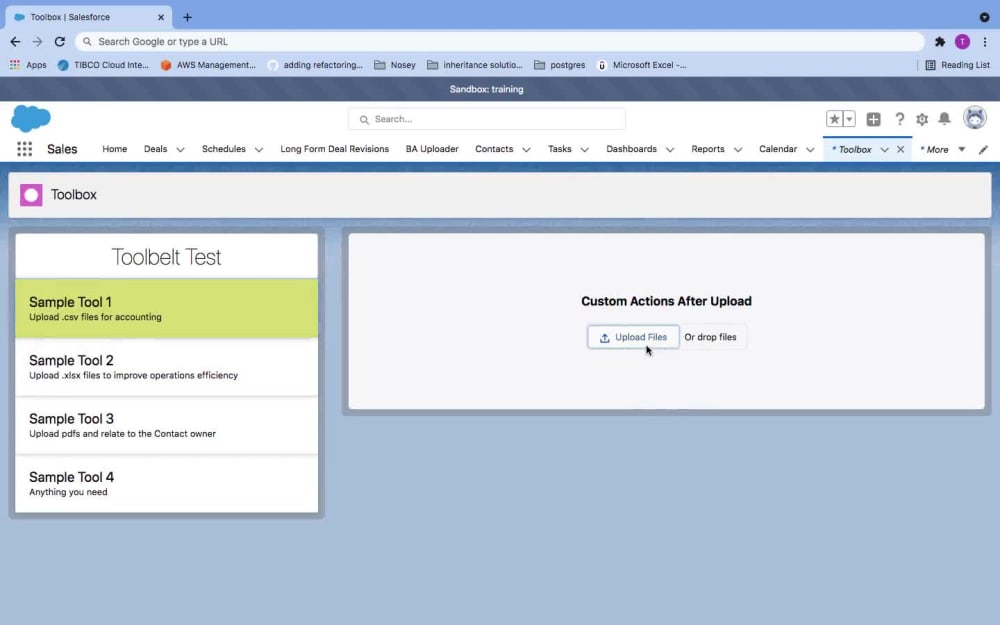Open the Help question mark icon
The width and height of the screenshot is (1000, 625).
click(x=899, y=119)
